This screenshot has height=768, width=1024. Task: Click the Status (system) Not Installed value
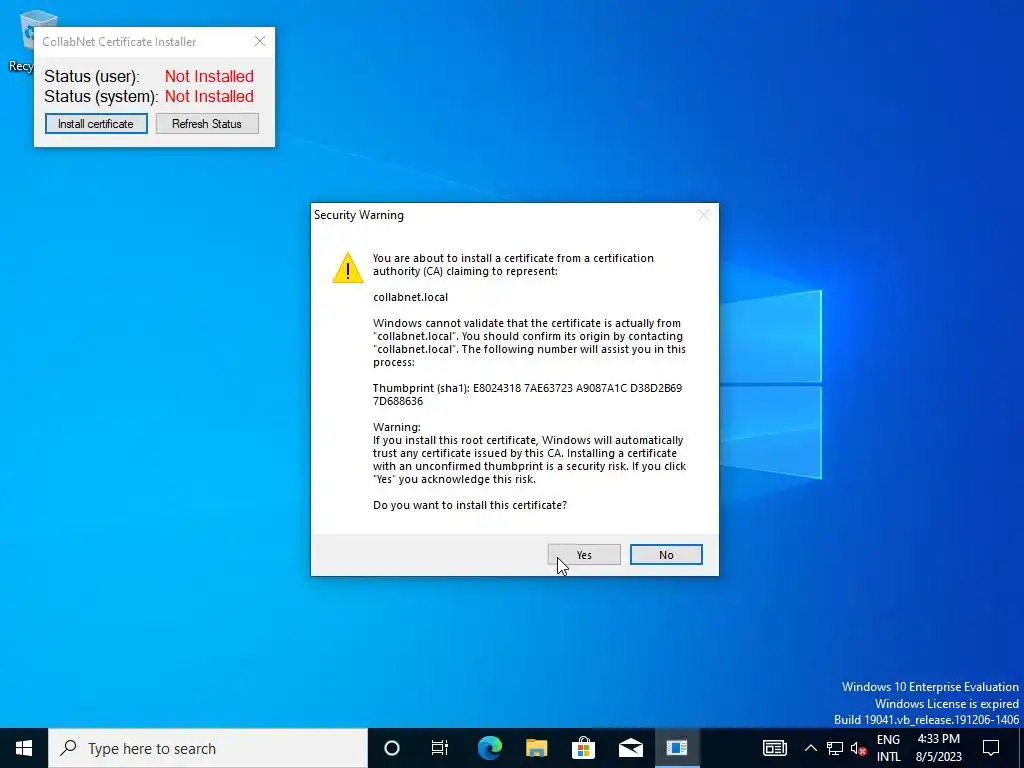click(209, 97)
